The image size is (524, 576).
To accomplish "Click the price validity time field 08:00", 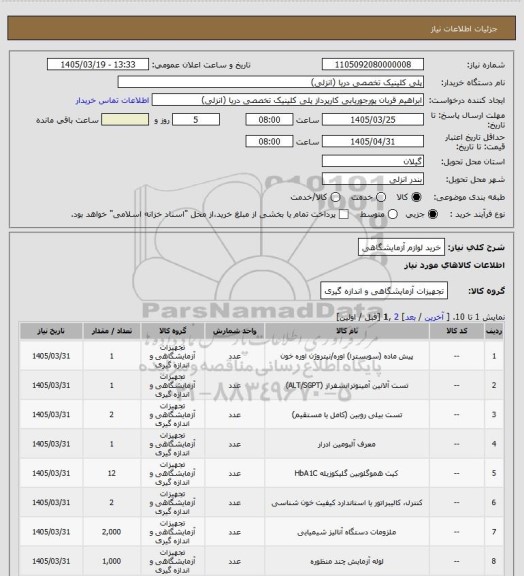I will tap(269, 141).
